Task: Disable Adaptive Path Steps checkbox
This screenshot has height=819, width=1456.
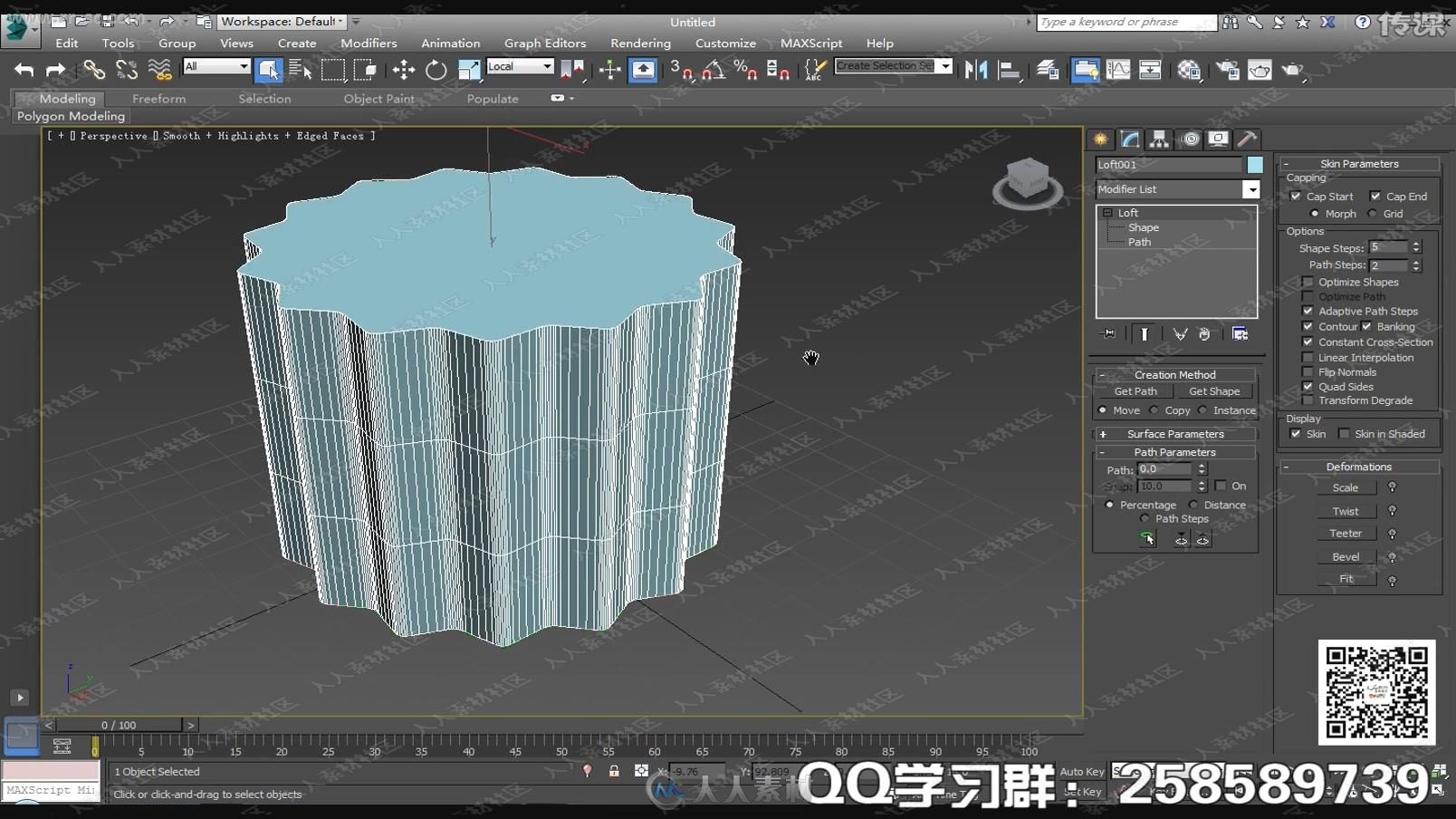Action: (x=1308, y=311)
